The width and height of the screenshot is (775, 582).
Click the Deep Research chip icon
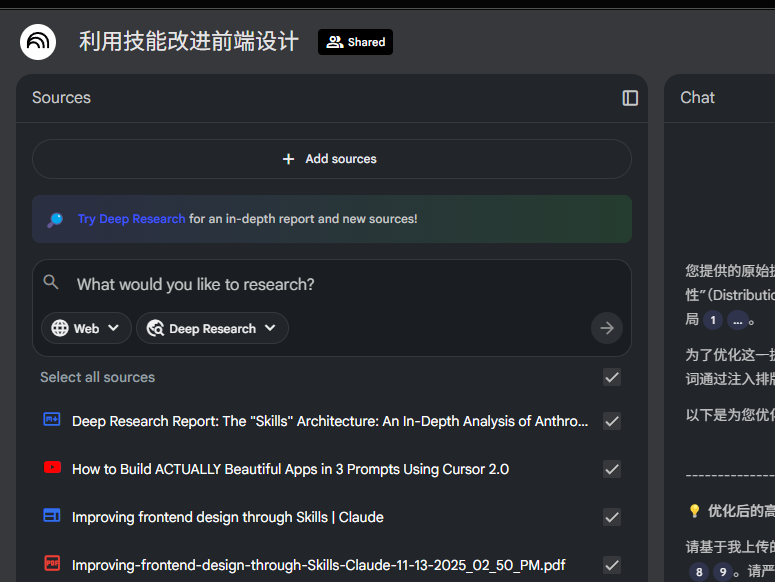point(155,328)
